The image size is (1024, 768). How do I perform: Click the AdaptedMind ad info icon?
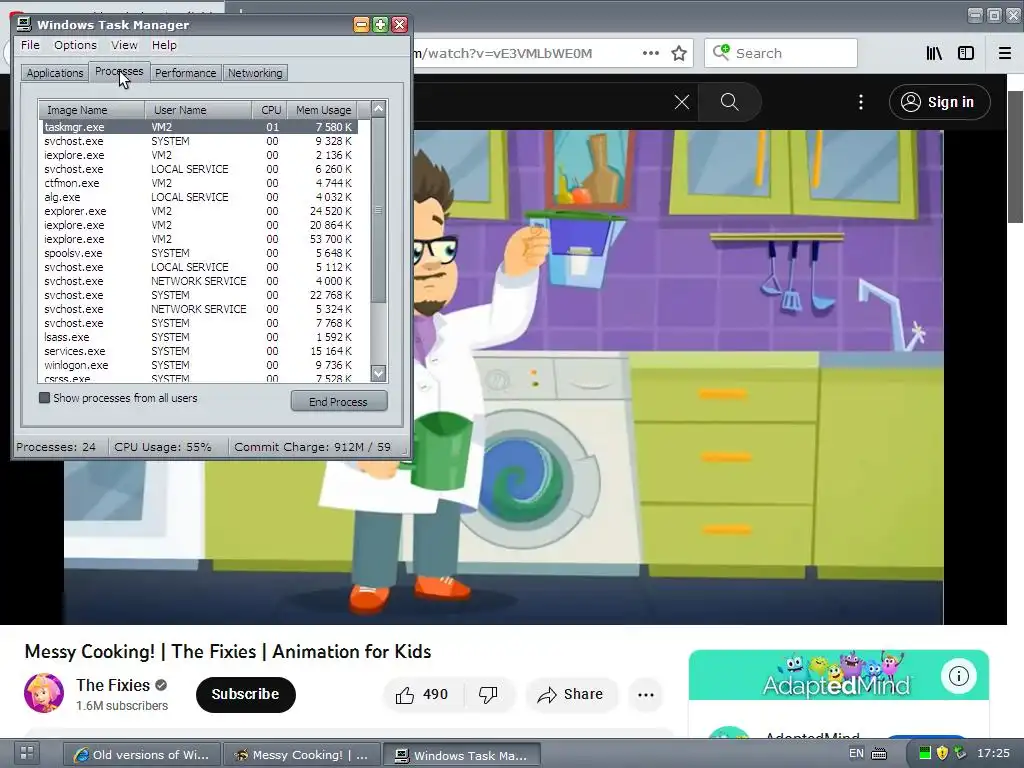click(958, 676)
